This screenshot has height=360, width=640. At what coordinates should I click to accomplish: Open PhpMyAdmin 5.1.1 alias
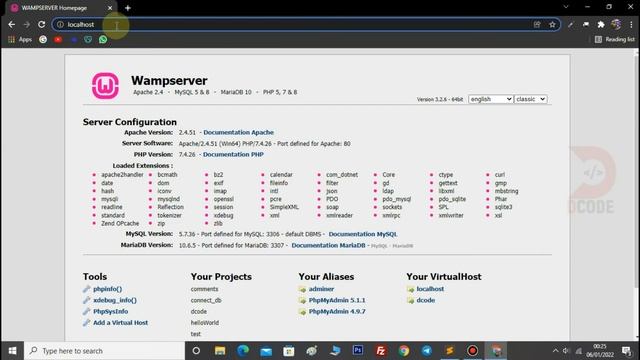tap(337, 300)
